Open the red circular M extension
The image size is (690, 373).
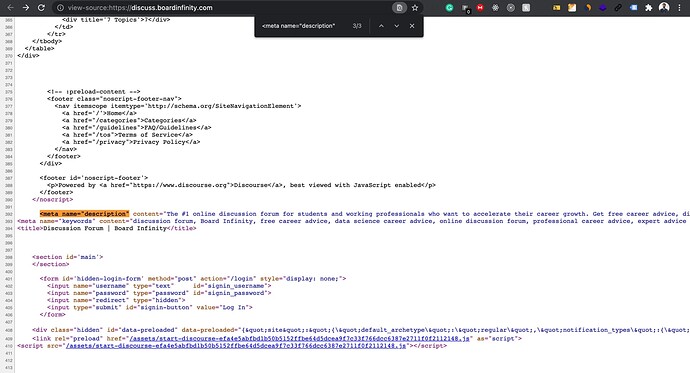480,7
